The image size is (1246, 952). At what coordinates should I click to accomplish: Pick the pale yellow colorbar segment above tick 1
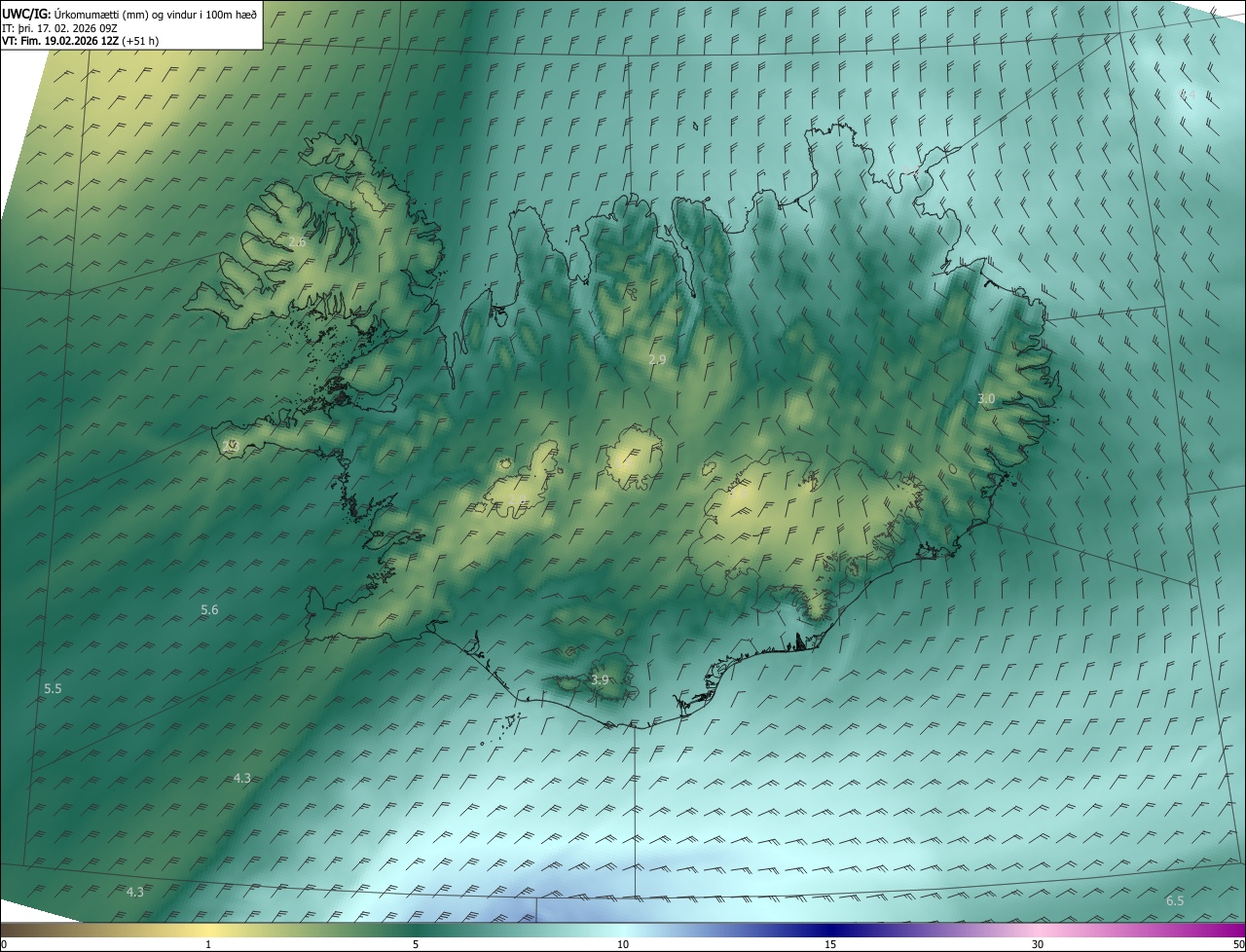point(208,931)
